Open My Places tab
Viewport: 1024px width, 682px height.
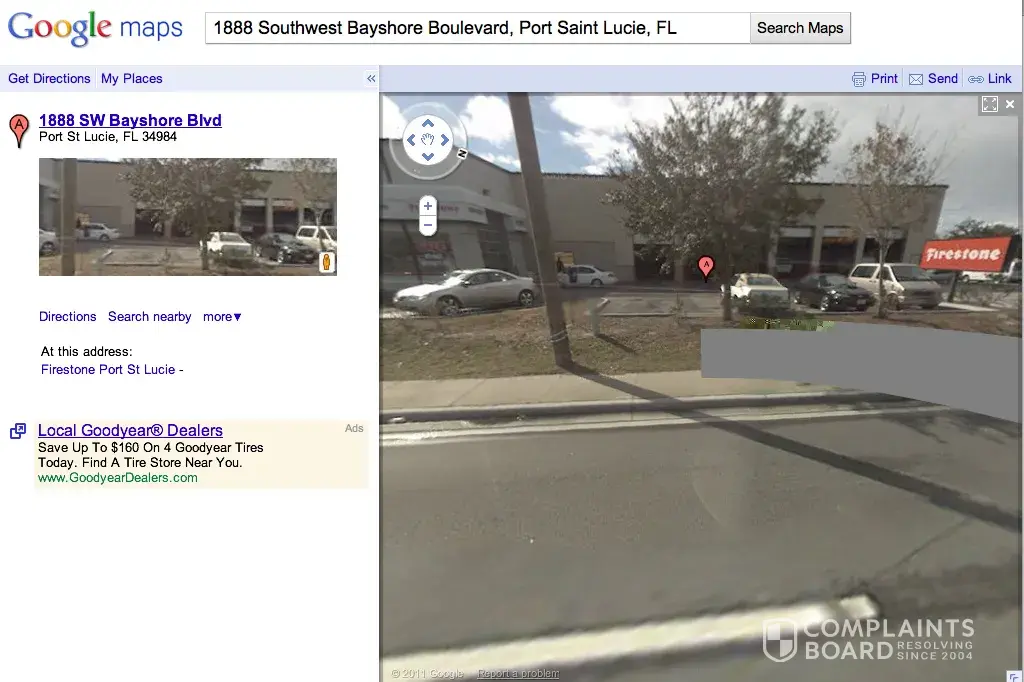[131, 78]
